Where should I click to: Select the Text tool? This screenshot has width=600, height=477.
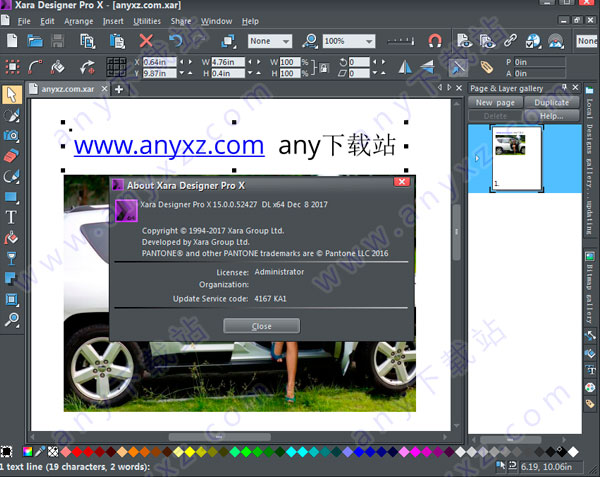(x=11, y=217)
